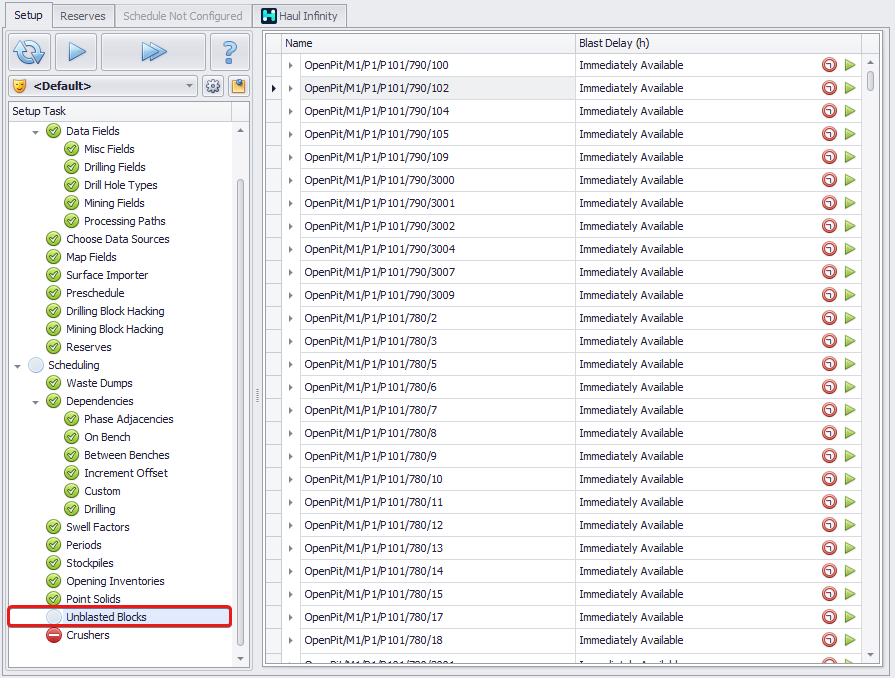895x678 pixels.
Task: Open the Haul Infinity tab
Action: [300, 16]
